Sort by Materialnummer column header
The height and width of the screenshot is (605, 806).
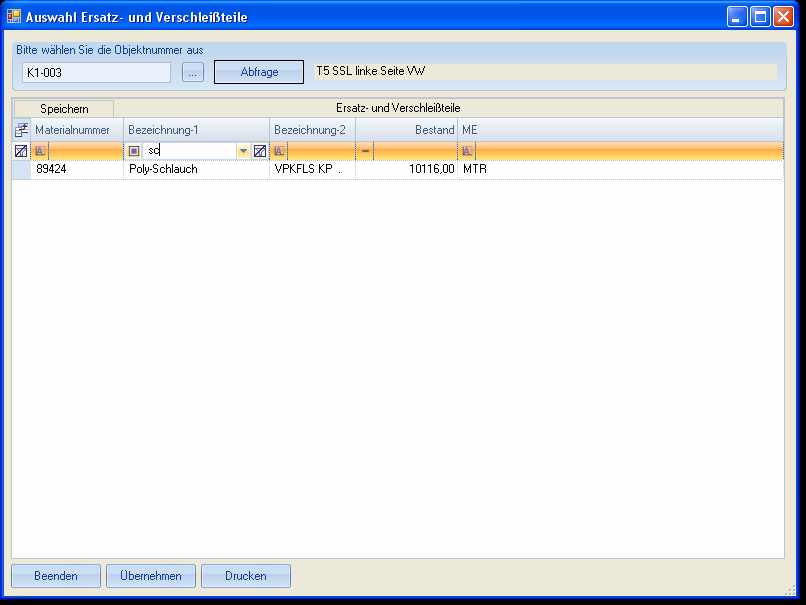[77, 130]
